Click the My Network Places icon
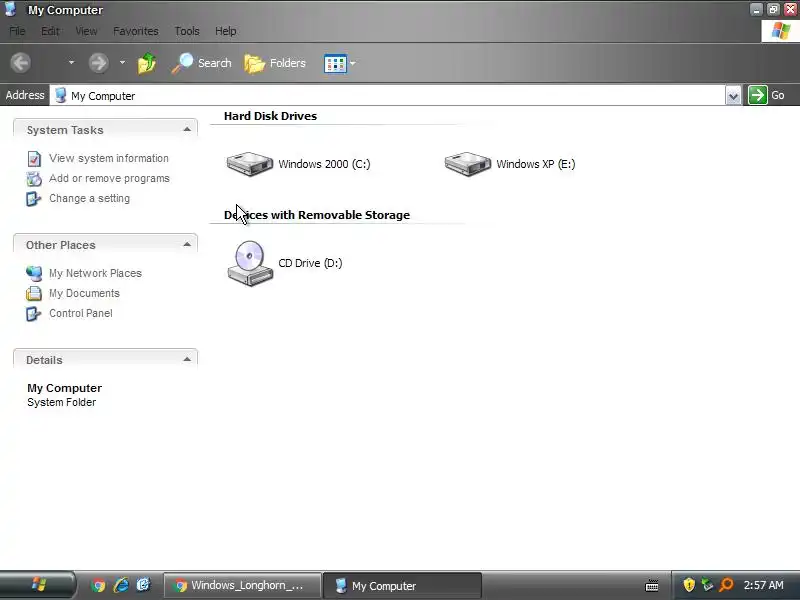 34,273
